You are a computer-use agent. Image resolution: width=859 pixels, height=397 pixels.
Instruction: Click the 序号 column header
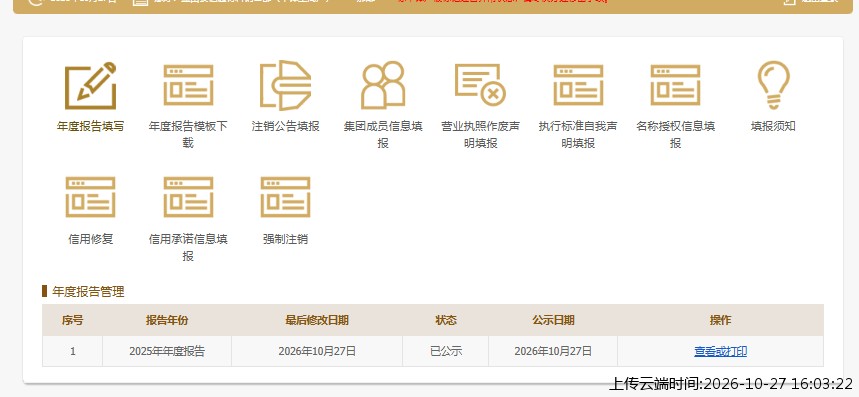click(x=72, y=320)
